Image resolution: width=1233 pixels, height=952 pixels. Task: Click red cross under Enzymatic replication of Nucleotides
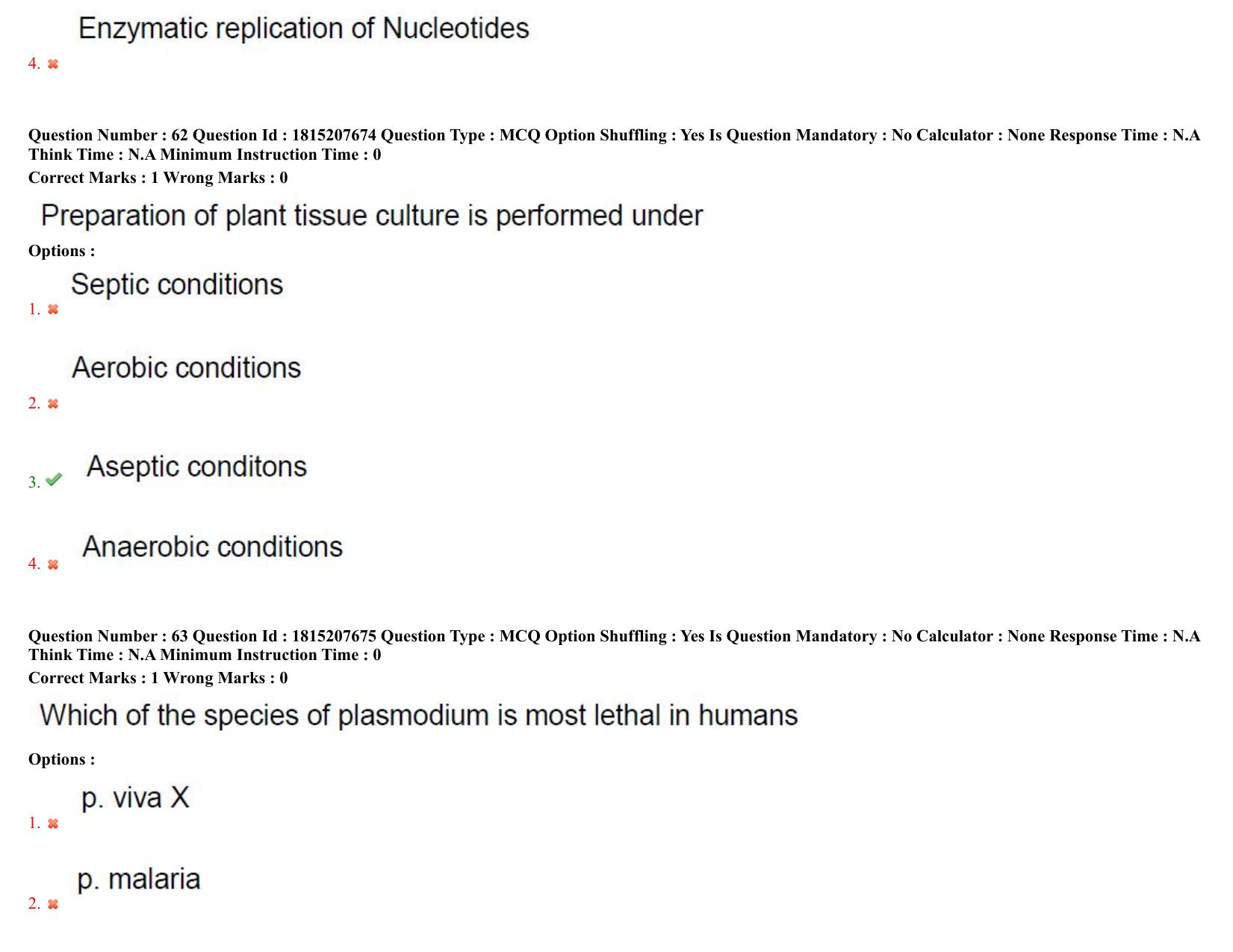point(53,64)
